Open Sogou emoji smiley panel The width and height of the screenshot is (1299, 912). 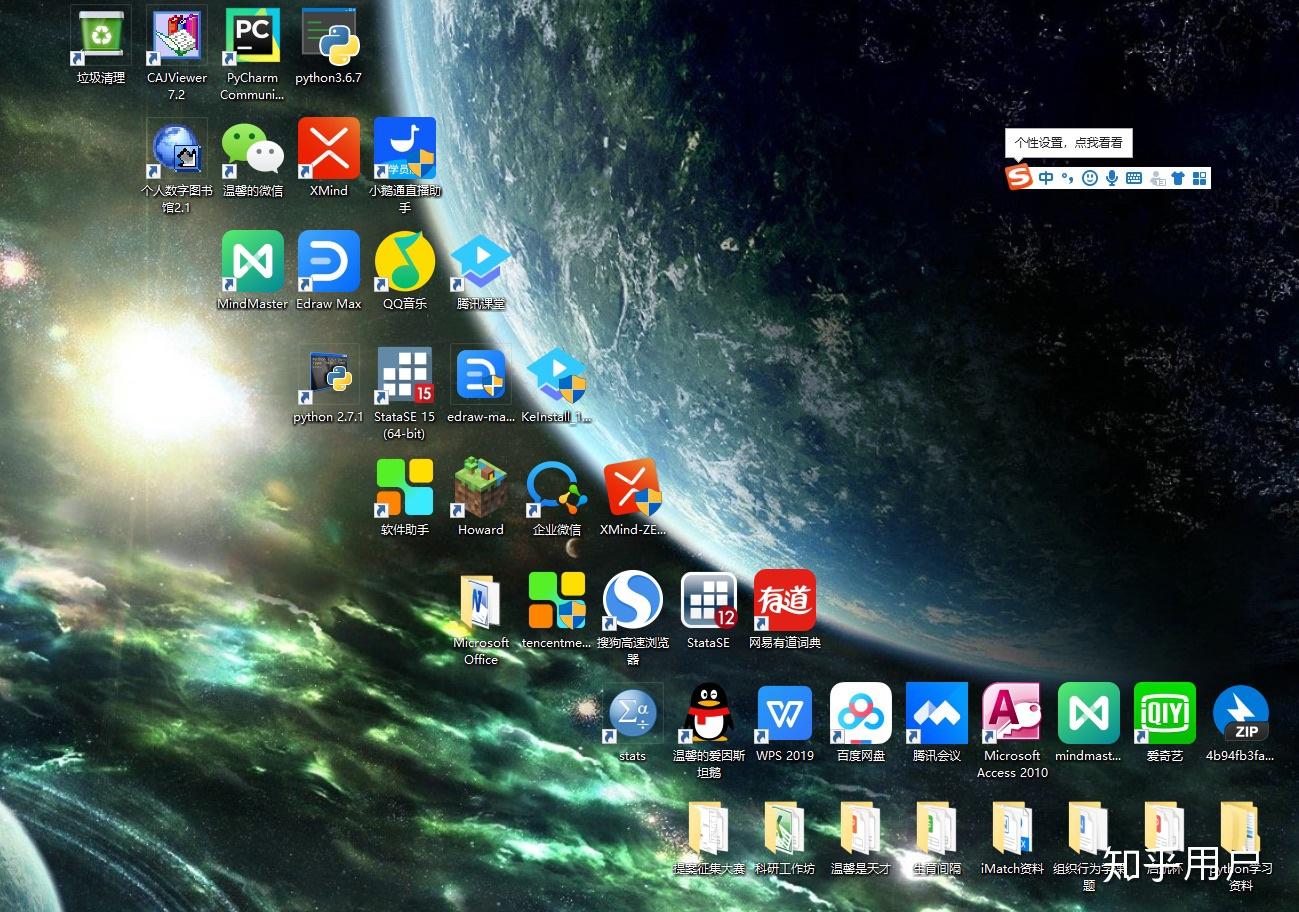(1090, 178)
